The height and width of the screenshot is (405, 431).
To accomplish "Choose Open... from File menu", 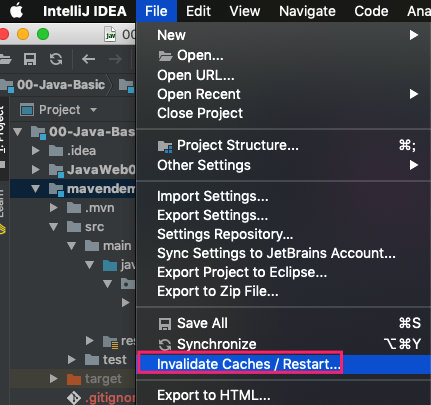I will point(283,55).
